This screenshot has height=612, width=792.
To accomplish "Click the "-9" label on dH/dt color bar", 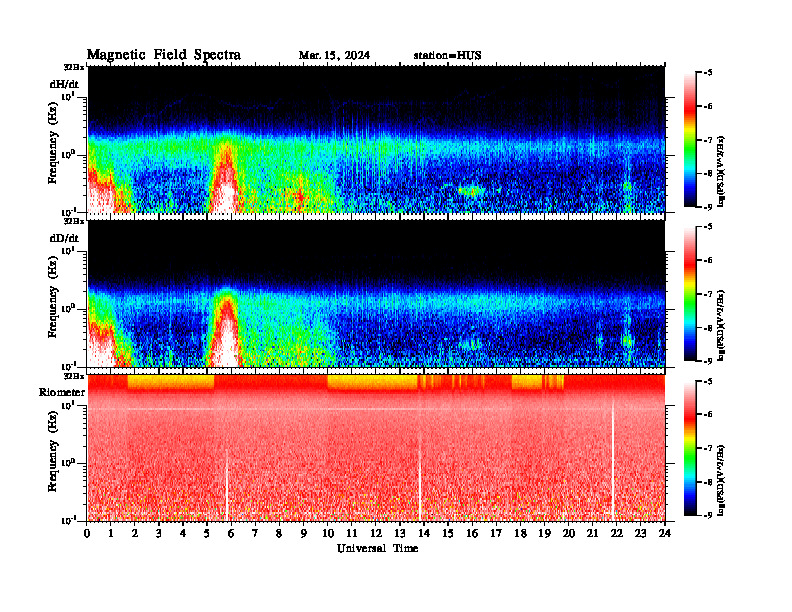I will click(708, 207).
